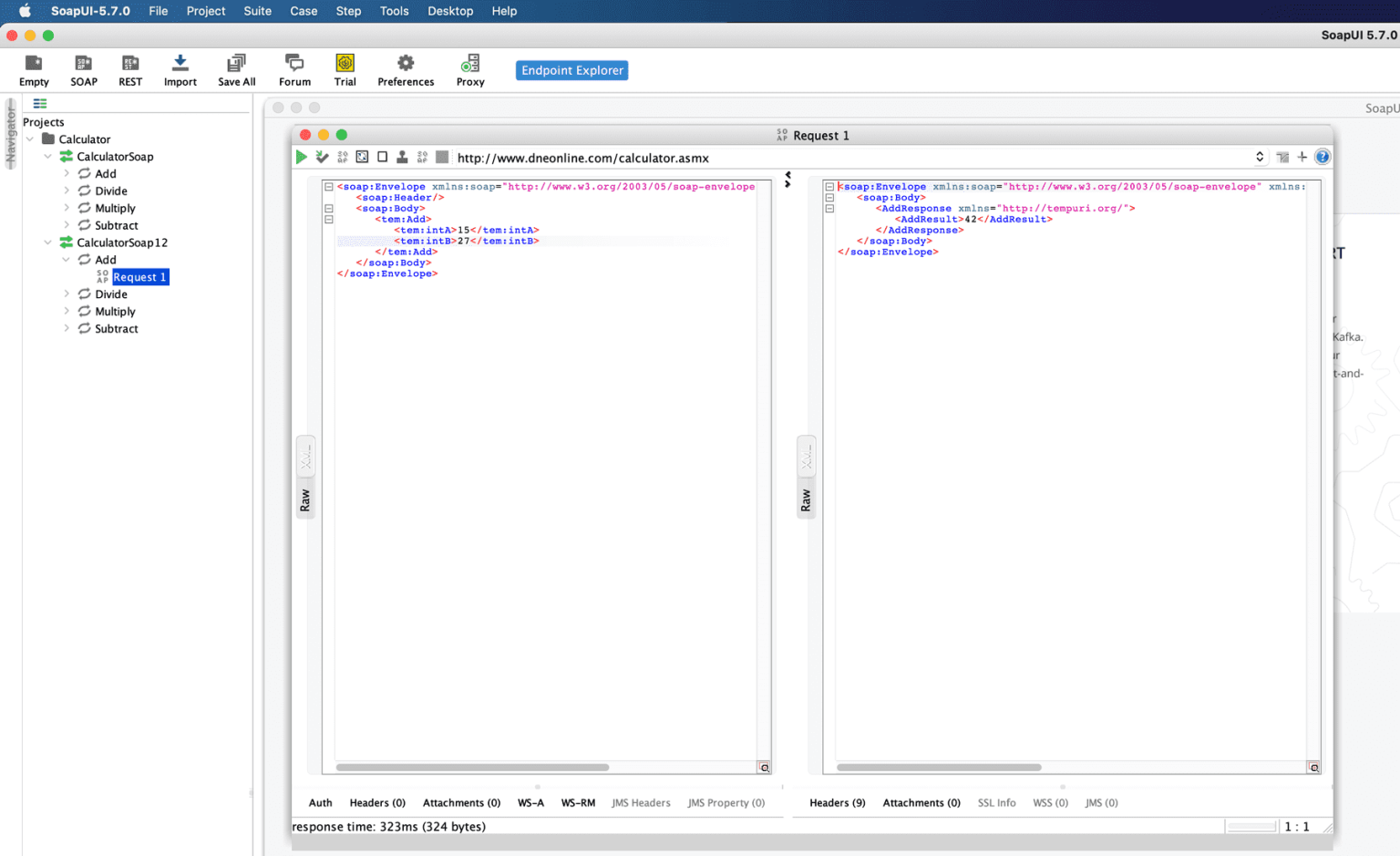Click the Import toolbar icon
Image resolution: width=1400 pixels, height=856 pixels.
(x=180, y=70)
